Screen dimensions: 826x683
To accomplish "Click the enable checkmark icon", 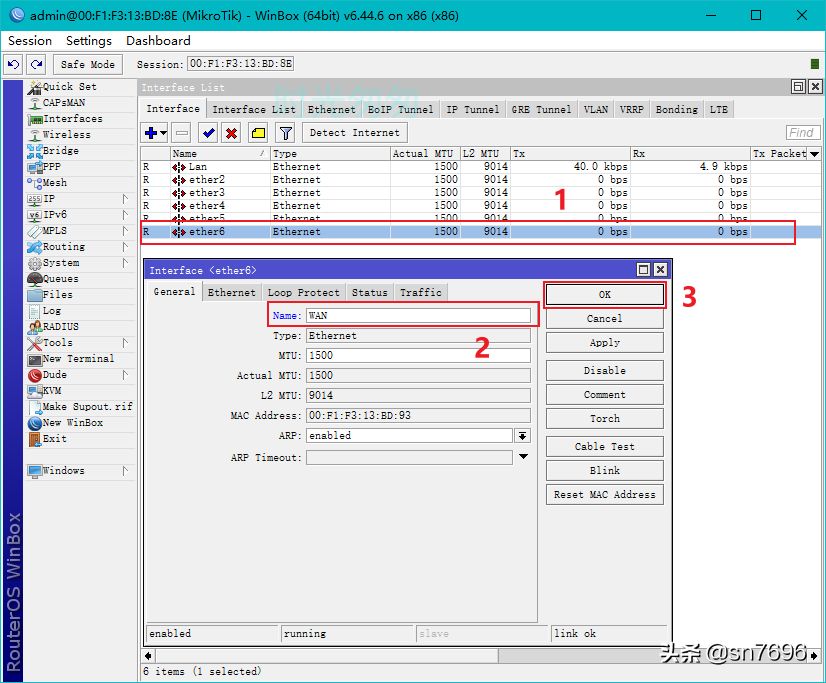I will pos(209,133).
